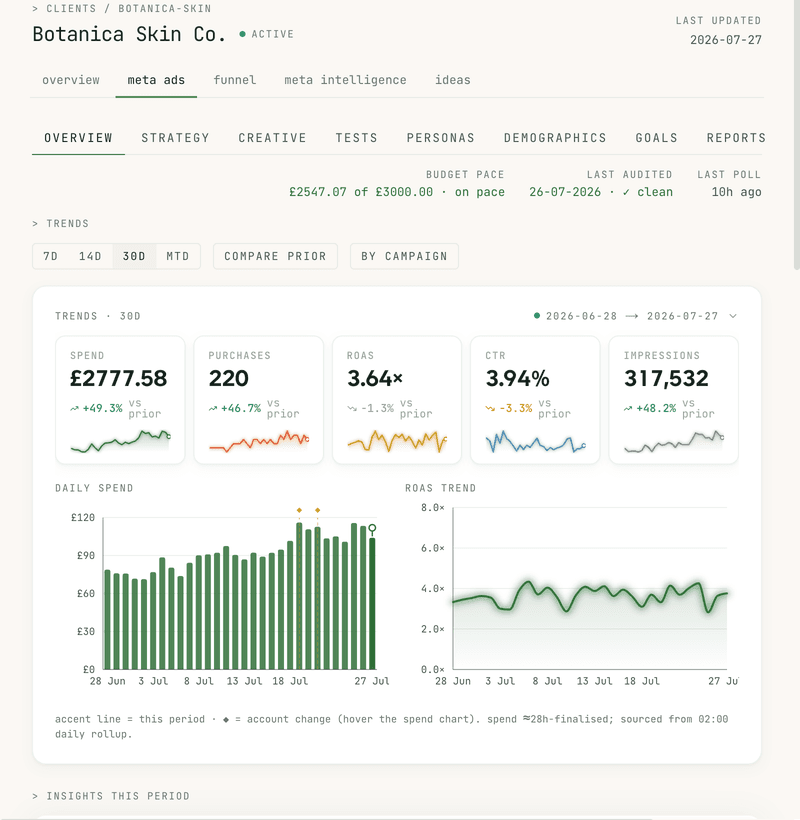This screenshot has width=800, height=820.
Task: Select the IMPRESSIONS metric card
Action: coord(673,400)
